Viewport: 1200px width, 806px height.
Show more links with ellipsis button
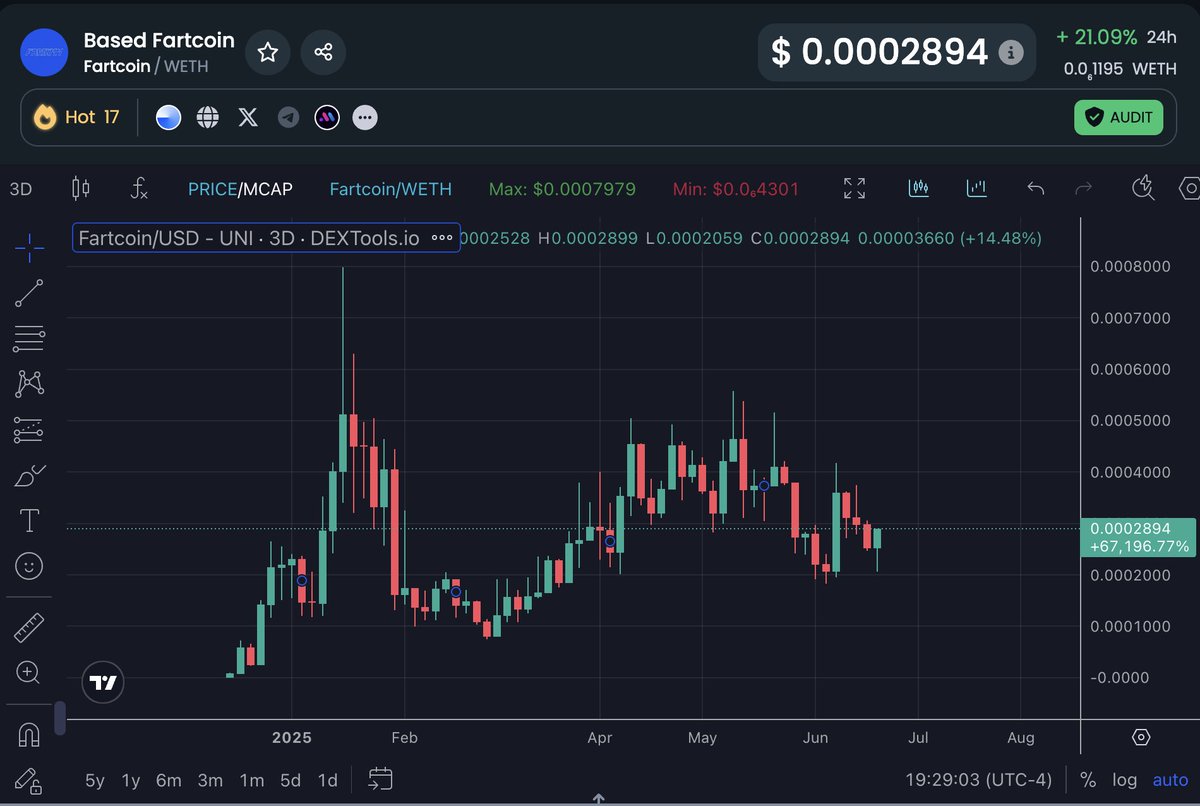365,118
